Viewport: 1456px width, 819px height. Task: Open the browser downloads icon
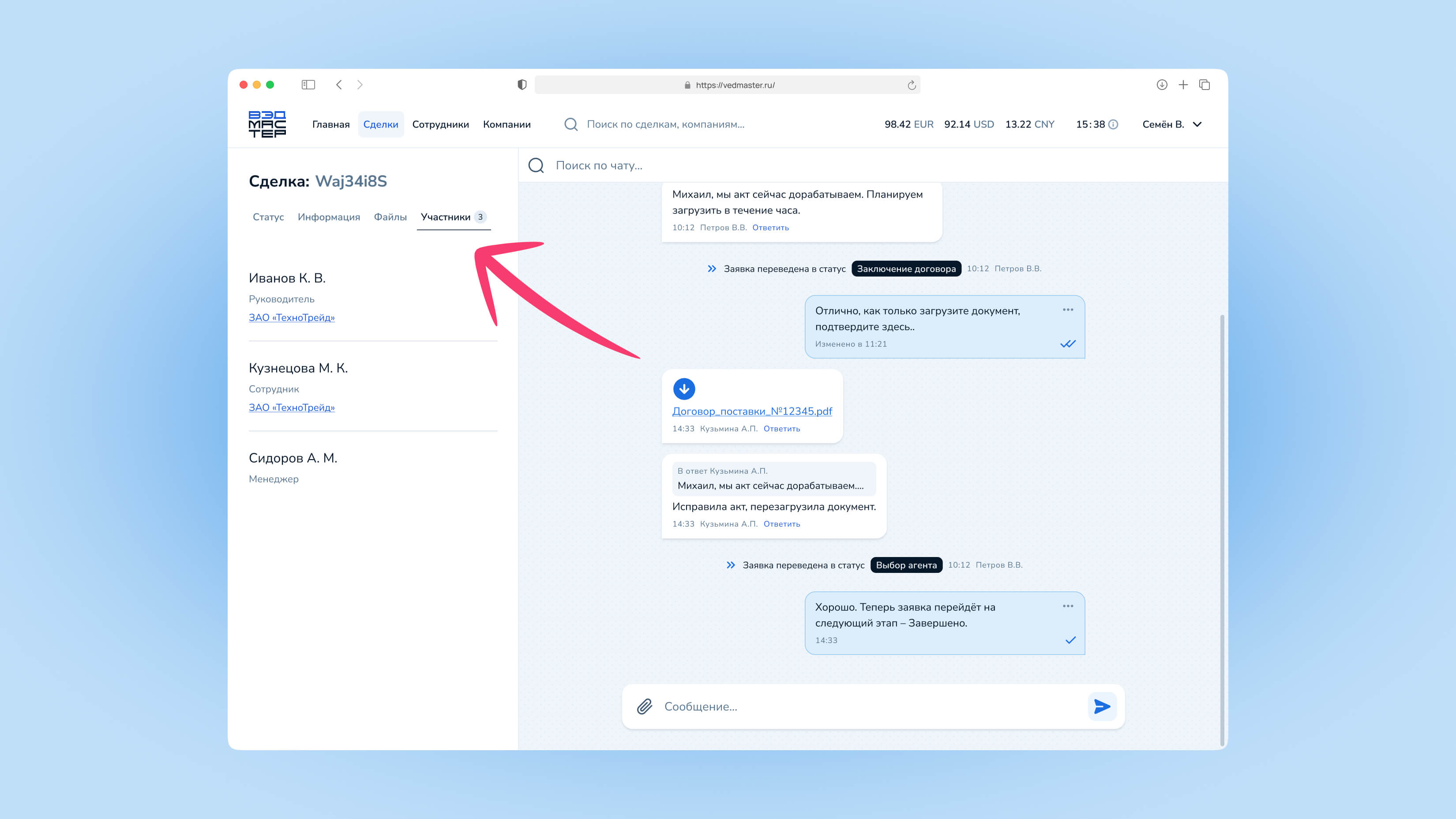coord(1162,85)
